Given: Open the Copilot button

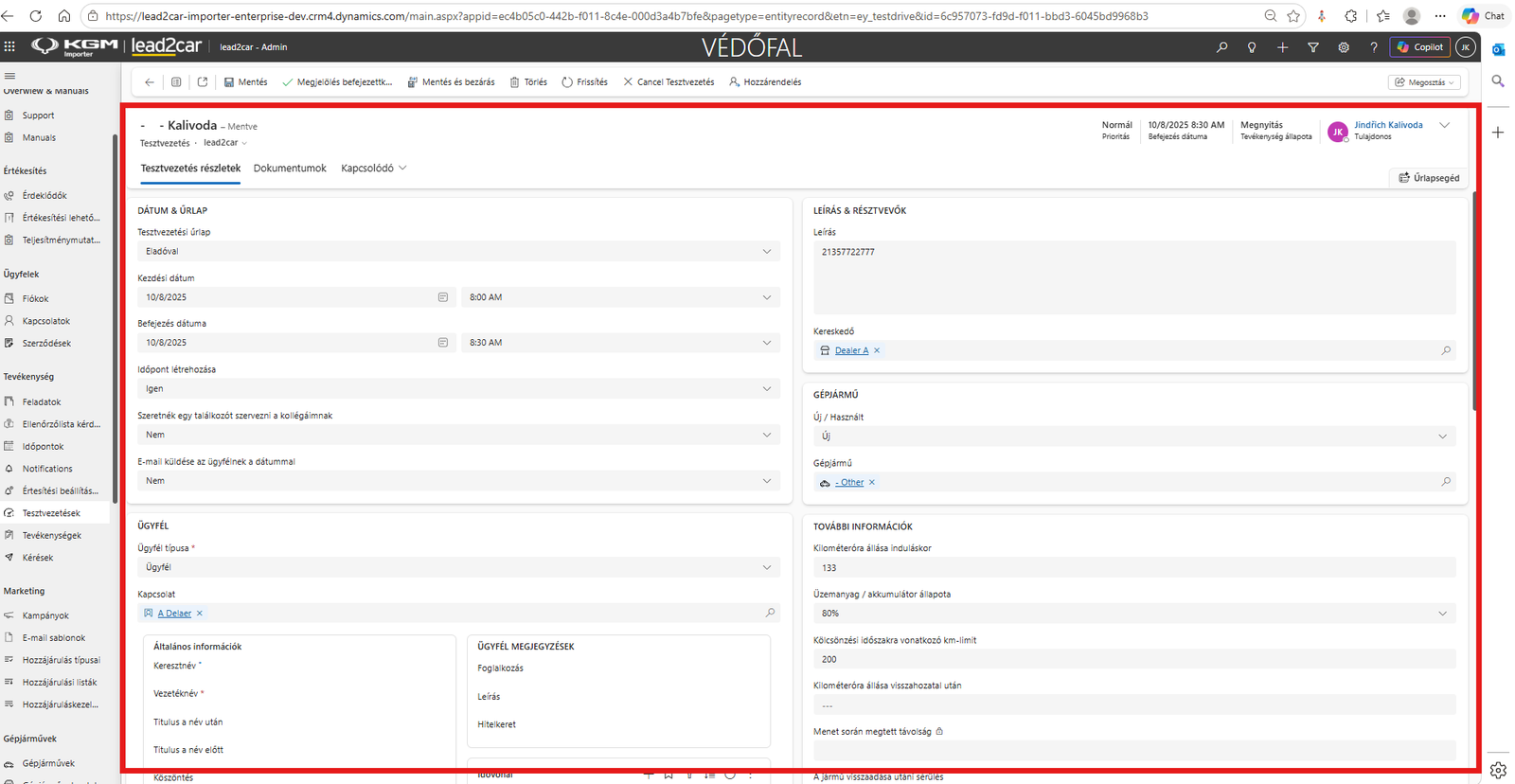Looking at the screenshot, I should point(1419,47).
